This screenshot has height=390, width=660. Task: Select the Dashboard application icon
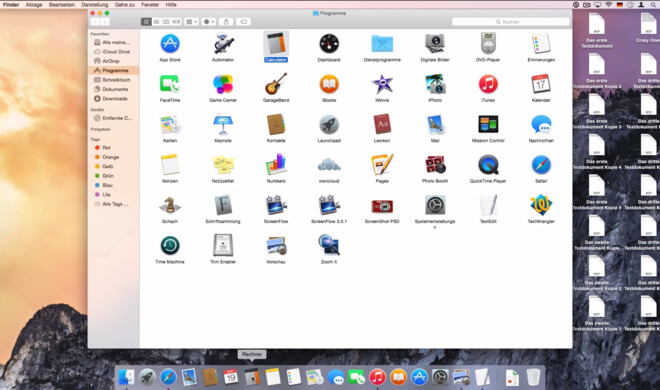[329, 44]
